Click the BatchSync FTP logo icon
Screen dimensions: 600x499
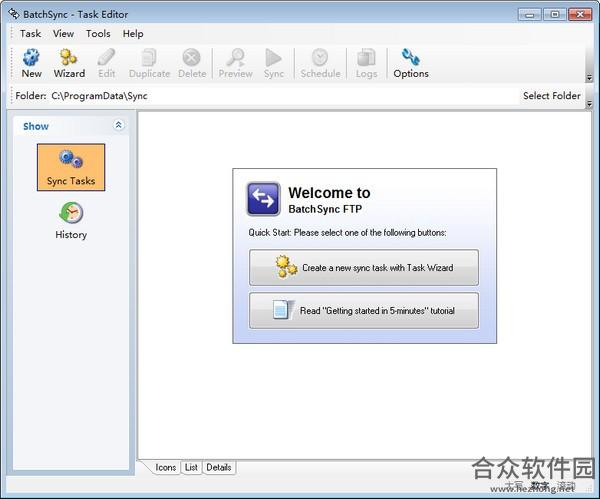[263, 199]
